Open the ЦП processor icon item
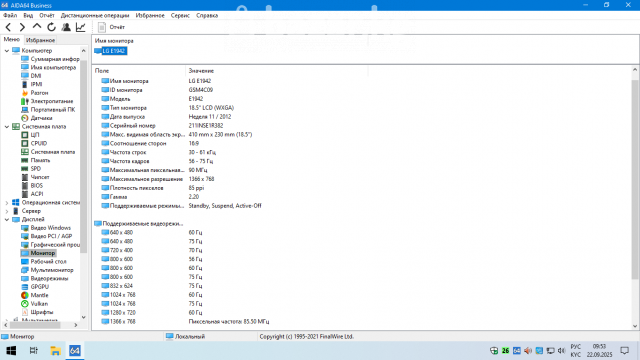 pos(30,135)
